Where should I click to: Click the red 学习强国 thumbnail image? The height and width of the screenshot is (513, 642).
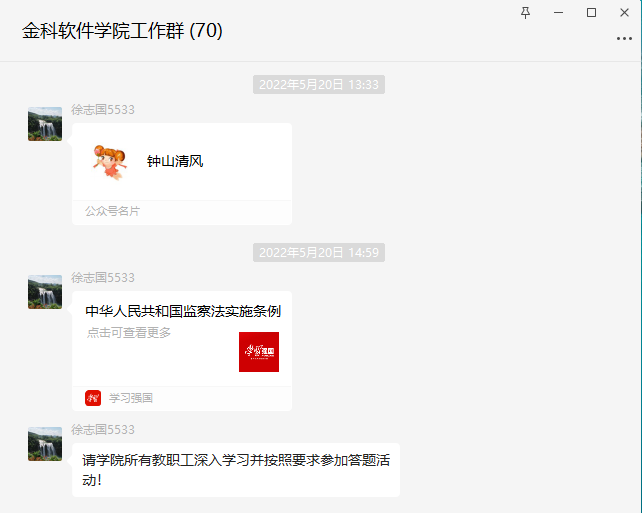[x=259, y=352]
